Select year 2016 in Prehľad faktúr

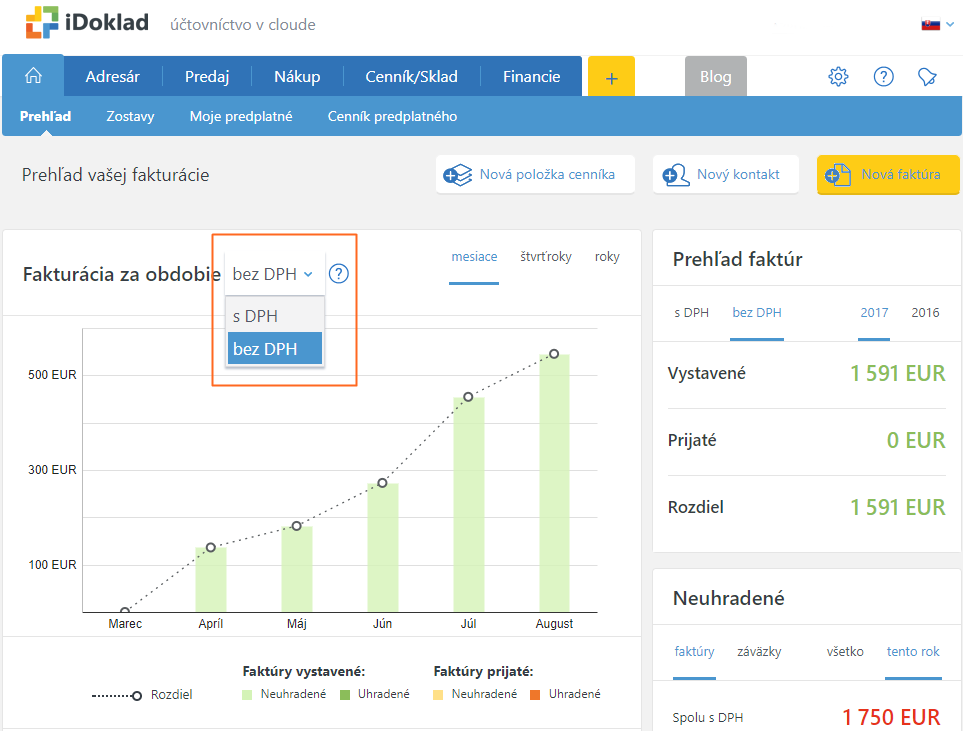925,313
